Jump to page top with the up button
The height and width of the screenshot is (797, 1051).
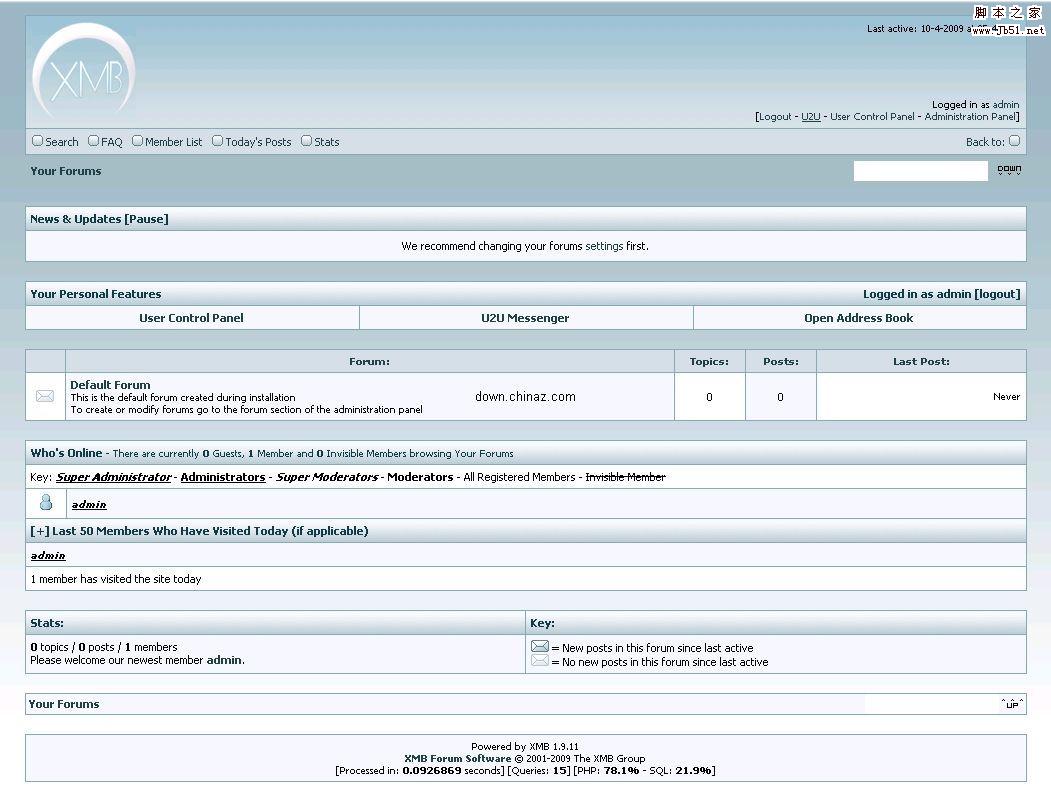1012,704
